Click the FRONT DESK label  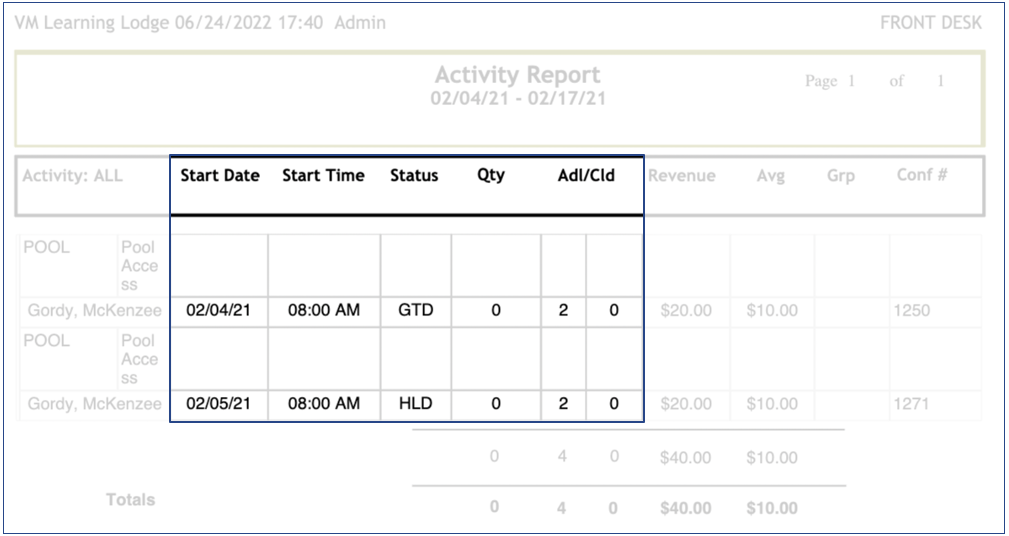[x=931, y=23]
